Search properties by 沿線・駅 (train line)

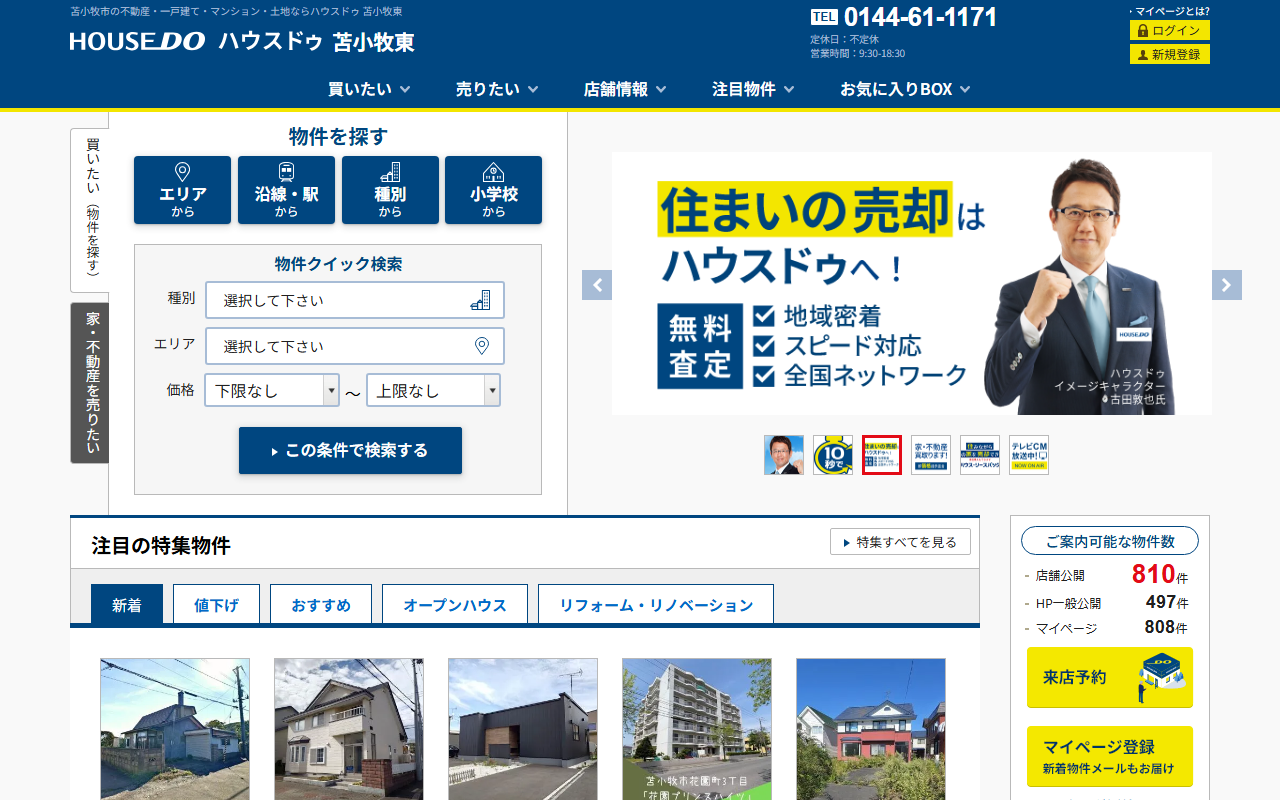pyautogui.click(x=286, y=190)
